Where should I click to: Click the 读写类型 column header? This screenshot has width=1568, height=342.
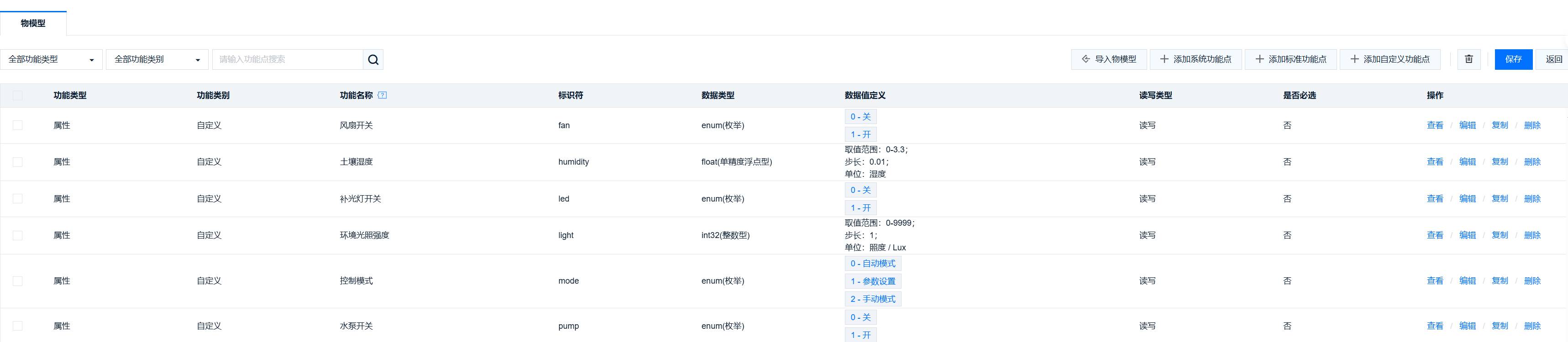(x=1155, y=96)
